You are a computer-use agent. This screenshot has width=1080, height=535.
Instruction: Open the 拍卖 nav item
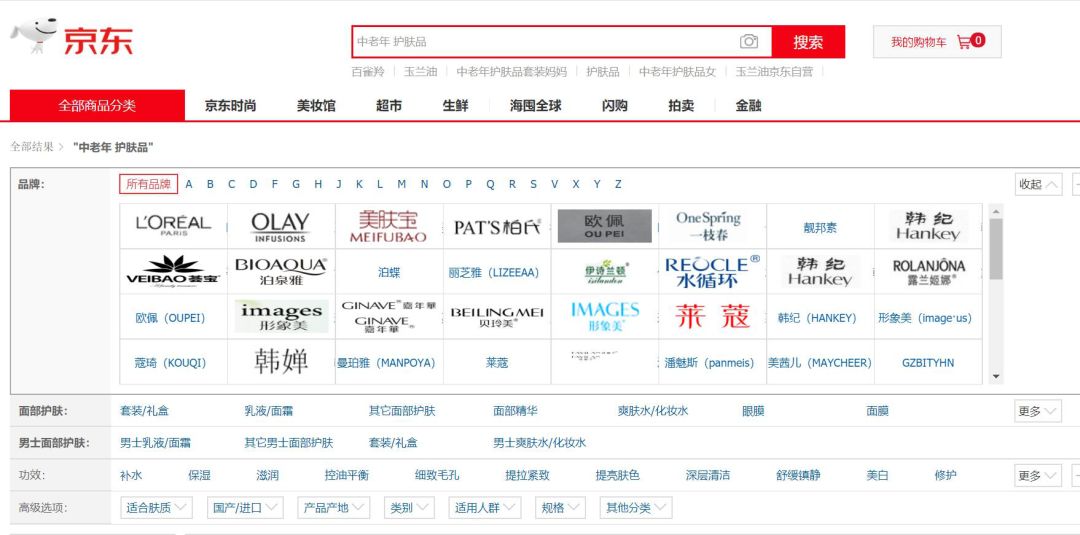click(681, 106)
